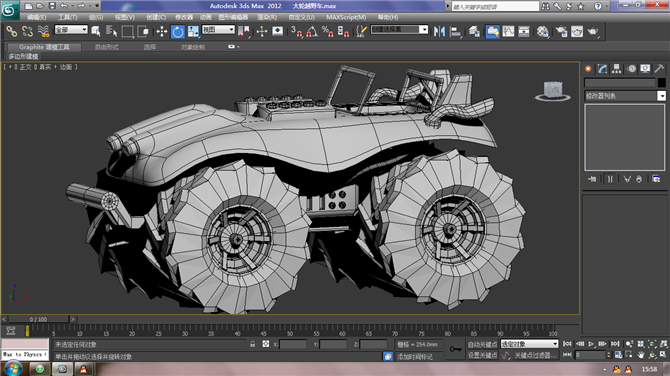Click the Mirror tool icon
The image size is (670, 376).
(439, 31)
